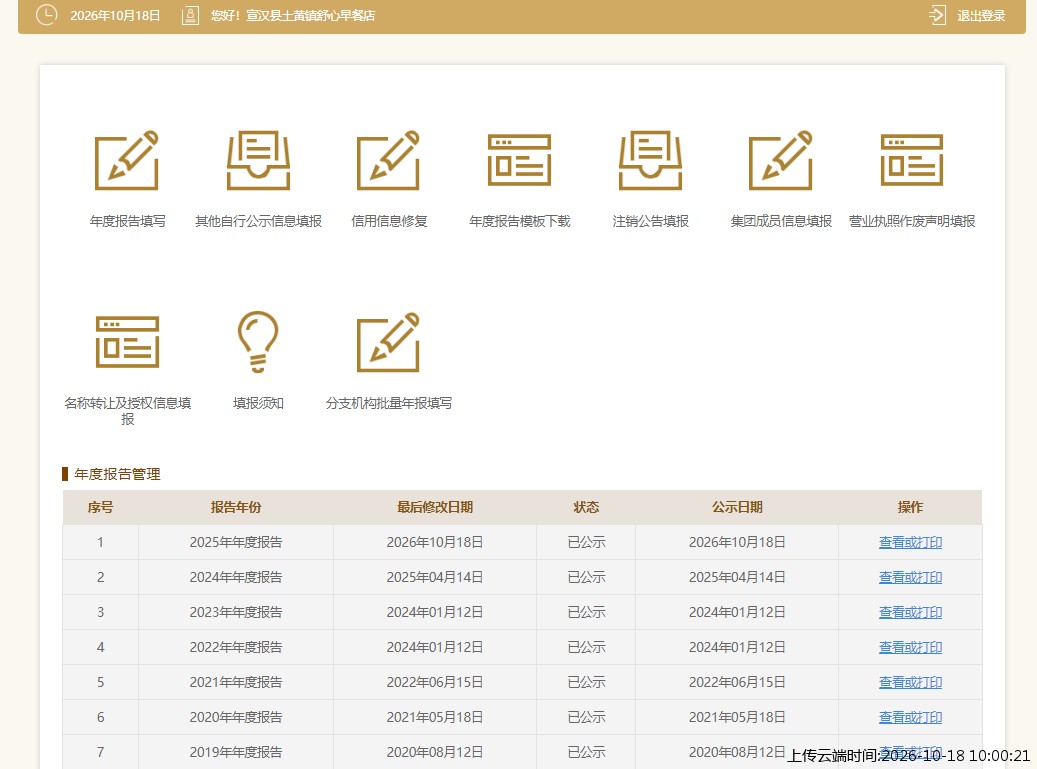Viewport: 1037px width, 769px height.
Task: Click 查看或打印 in the 2021年年度报告 row
Action: click(910, 682)
